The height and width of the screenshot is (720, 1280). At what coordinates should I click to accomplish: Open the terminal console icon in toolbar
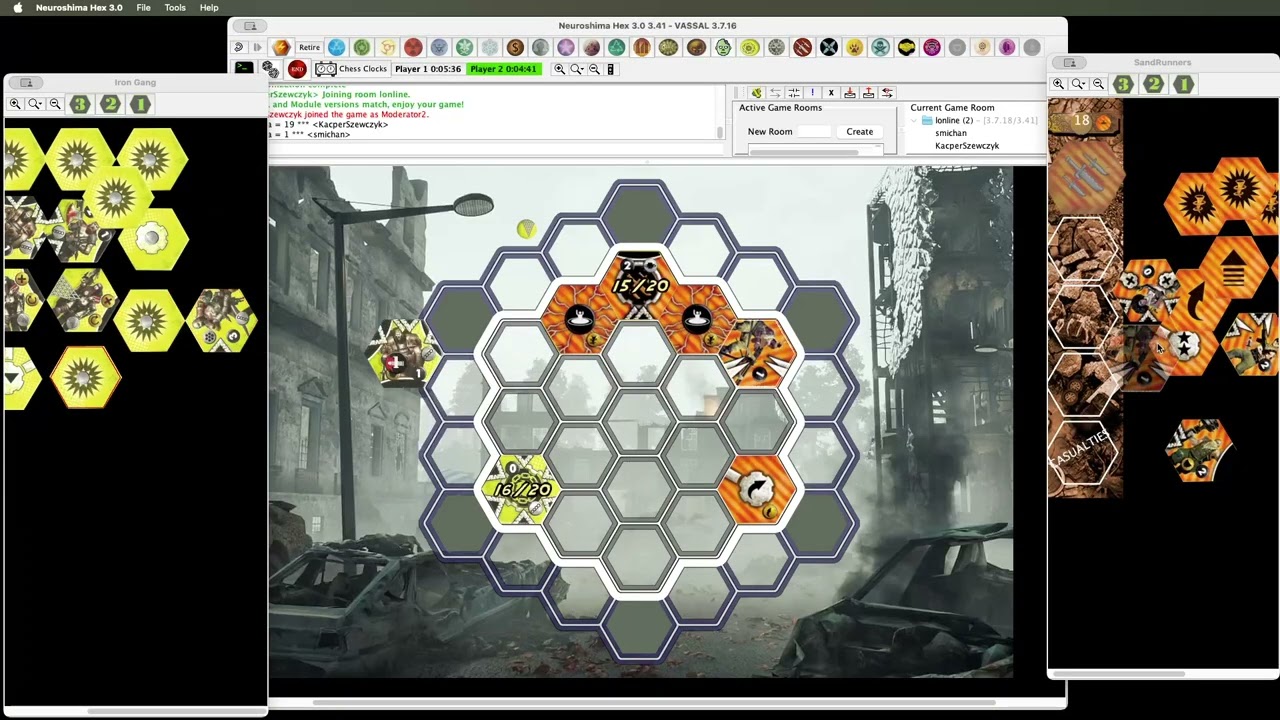243,68
